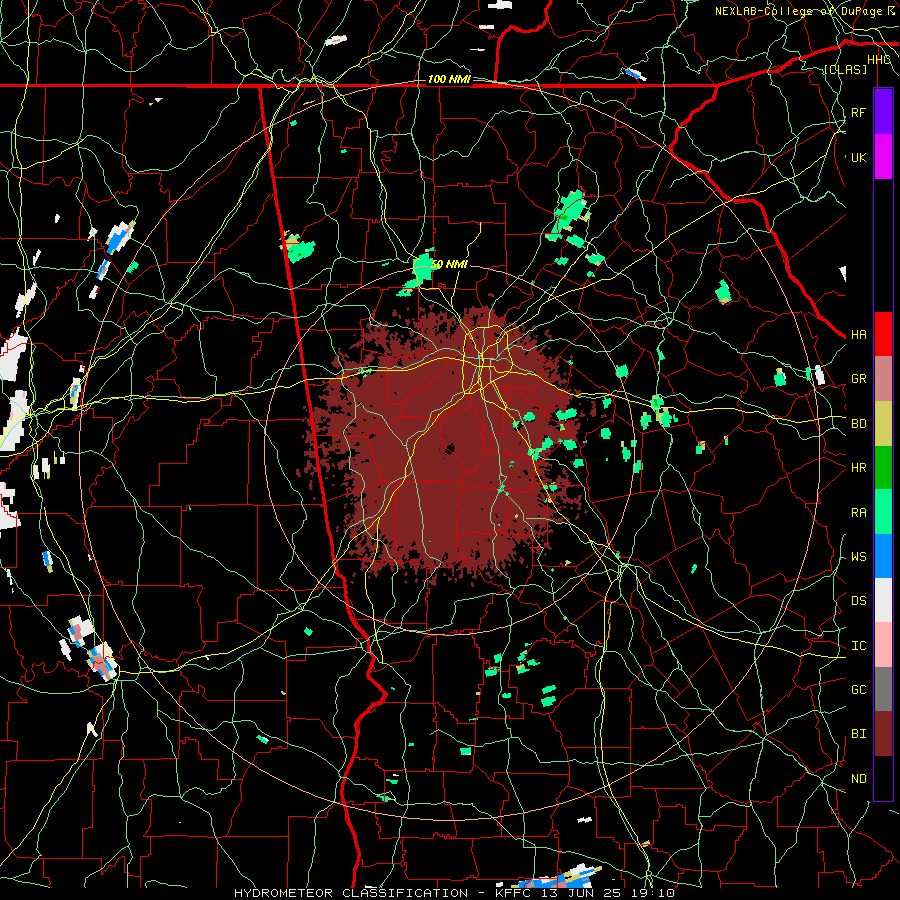Click the red HA swatch in the legend
Viewport: 900px width, 900px height.
pyautogui.click(x=883, y=334)
